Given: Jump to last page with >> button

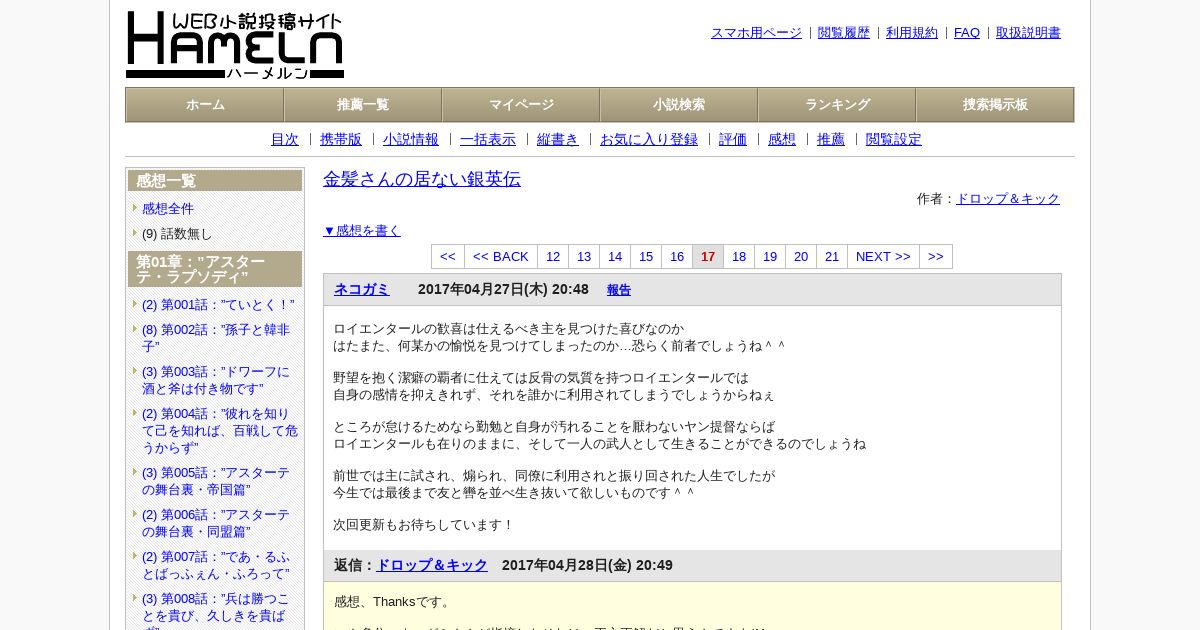Looking at the screenshot, I should click(x=936, y=257).
